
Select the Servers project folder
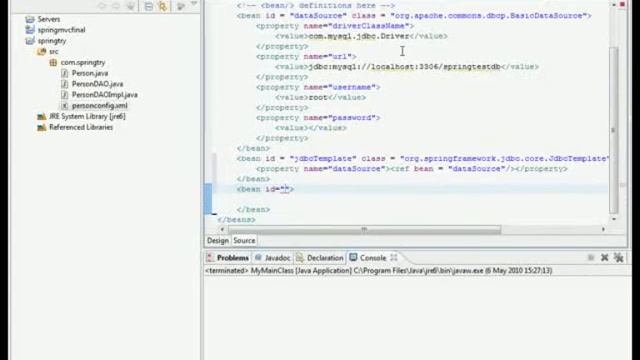(x=49, y=19)
